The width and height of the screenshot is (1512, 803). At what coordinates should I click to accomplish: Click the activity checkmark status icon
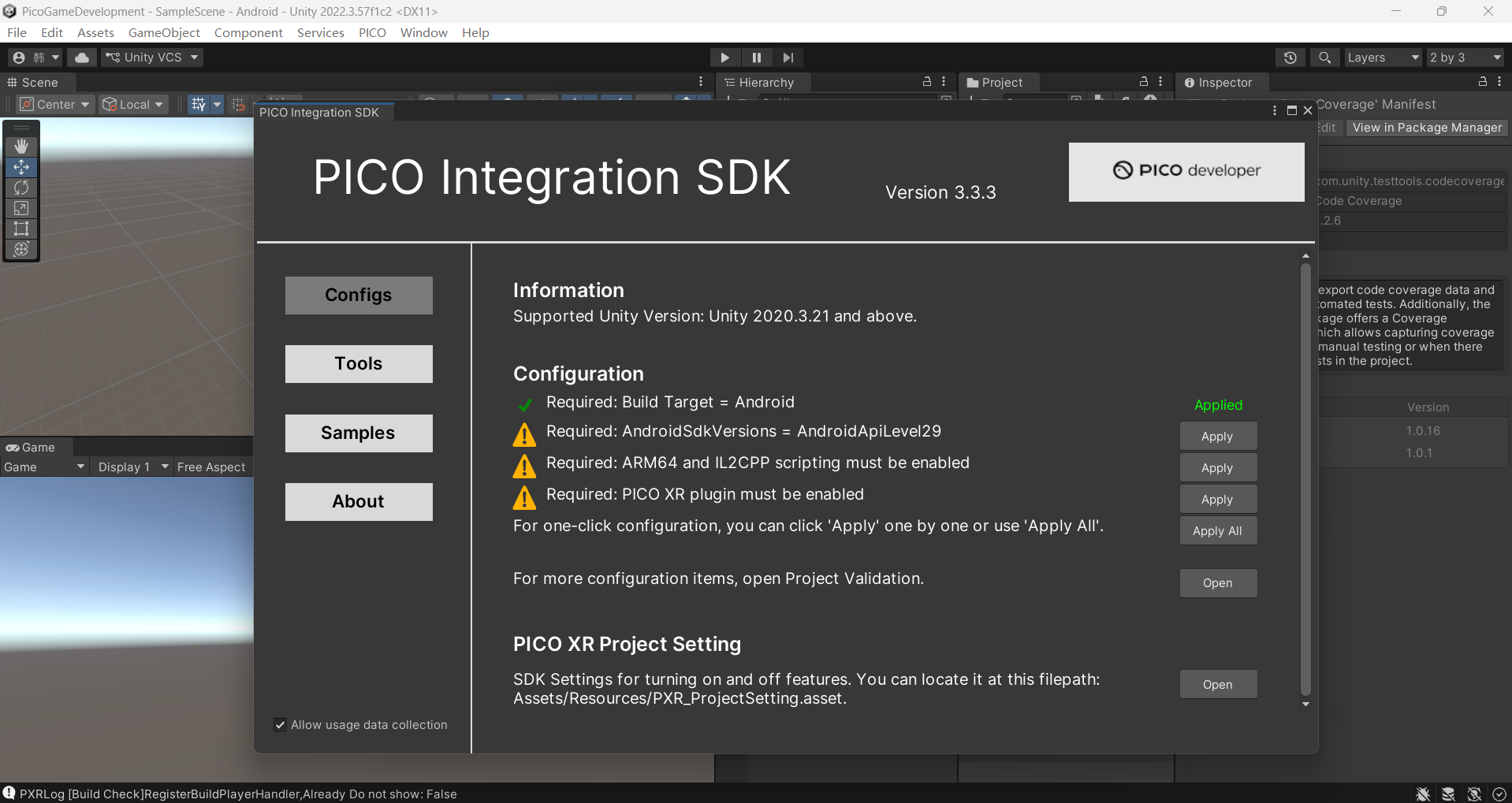point(1499,794)
